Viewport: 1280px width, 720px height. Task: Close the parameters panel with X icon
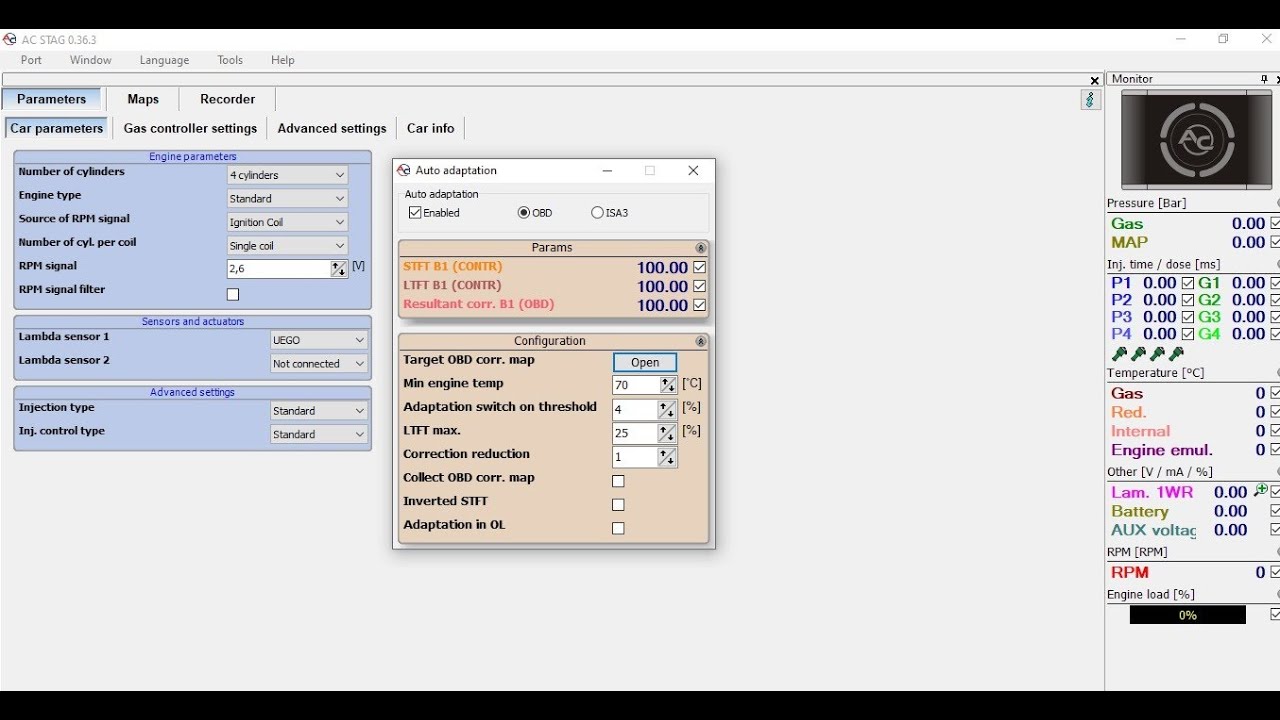[1095, 80]
